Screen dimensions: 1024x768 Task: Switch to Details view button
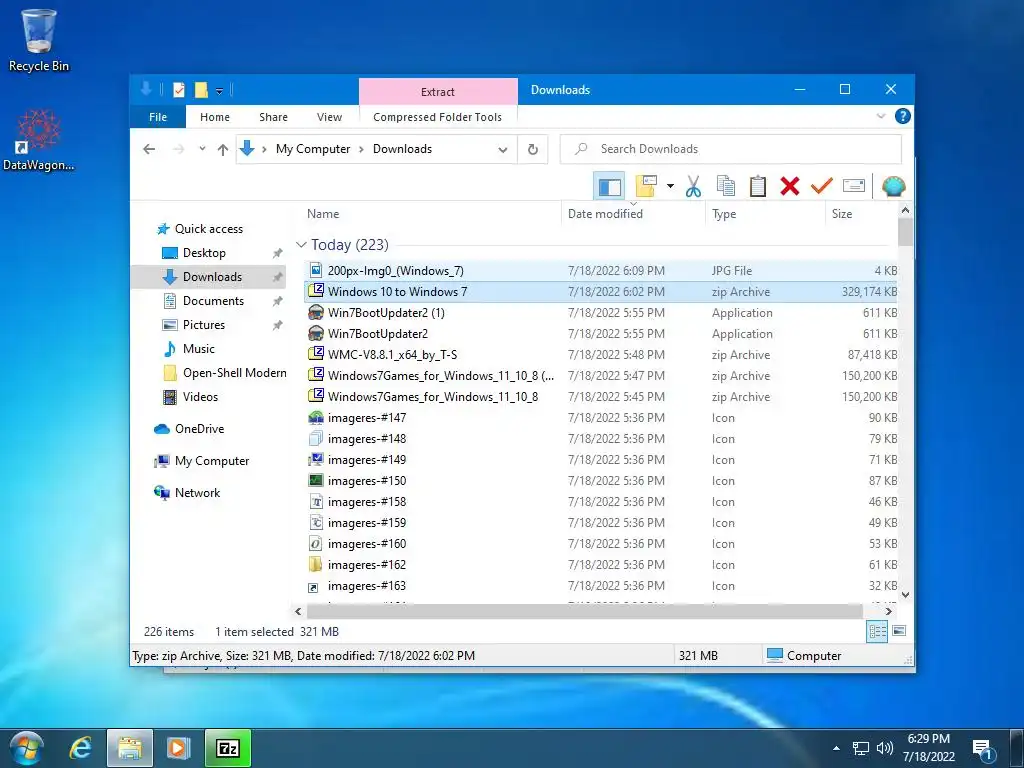click(877, 631)
